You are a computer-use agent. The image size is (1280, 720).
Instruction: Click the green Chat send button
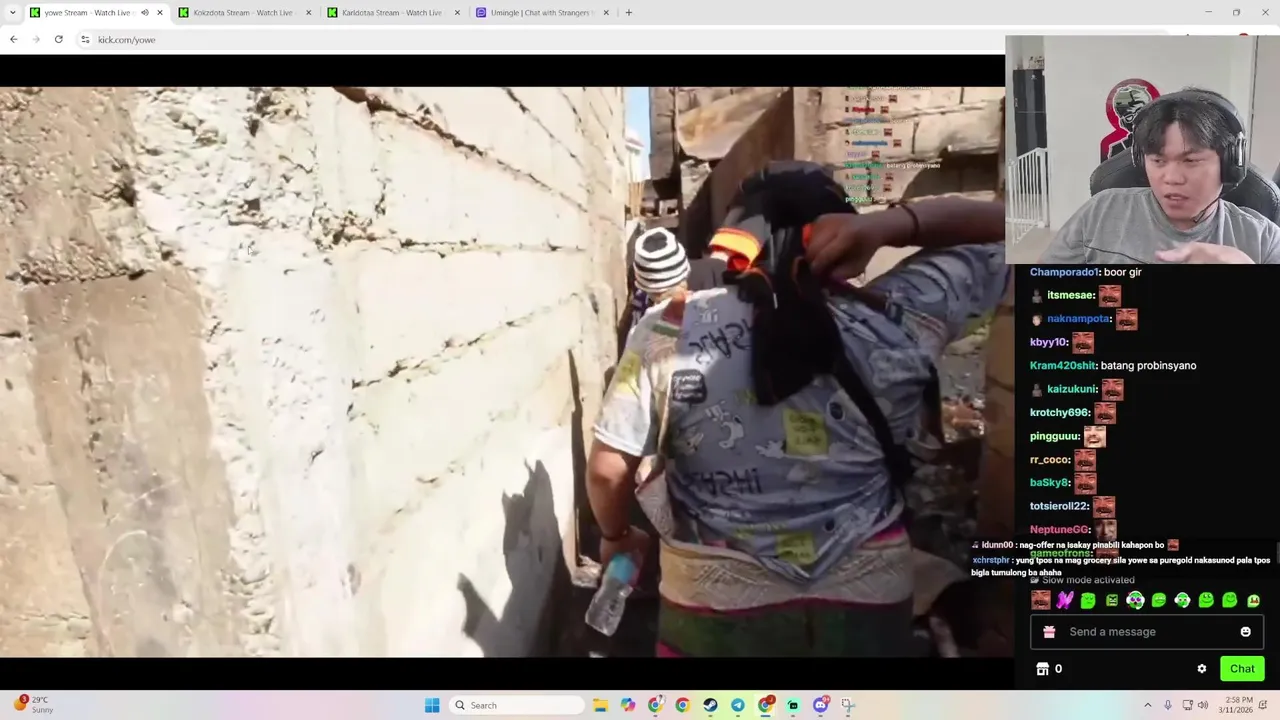pyautogui.click(x=1242, y=669)
